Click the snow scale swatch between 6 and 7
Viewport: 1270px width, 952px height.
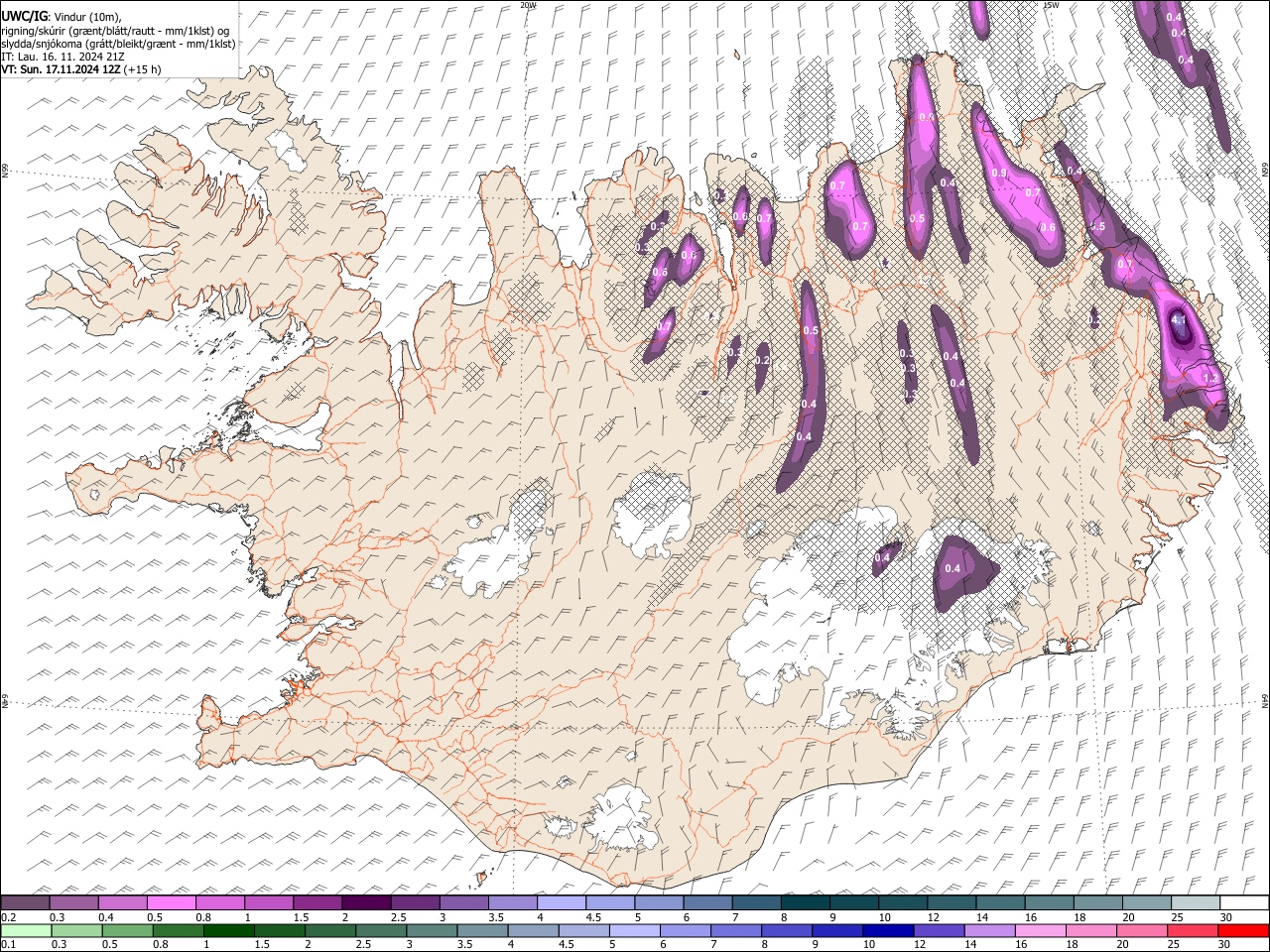(707, 902)
